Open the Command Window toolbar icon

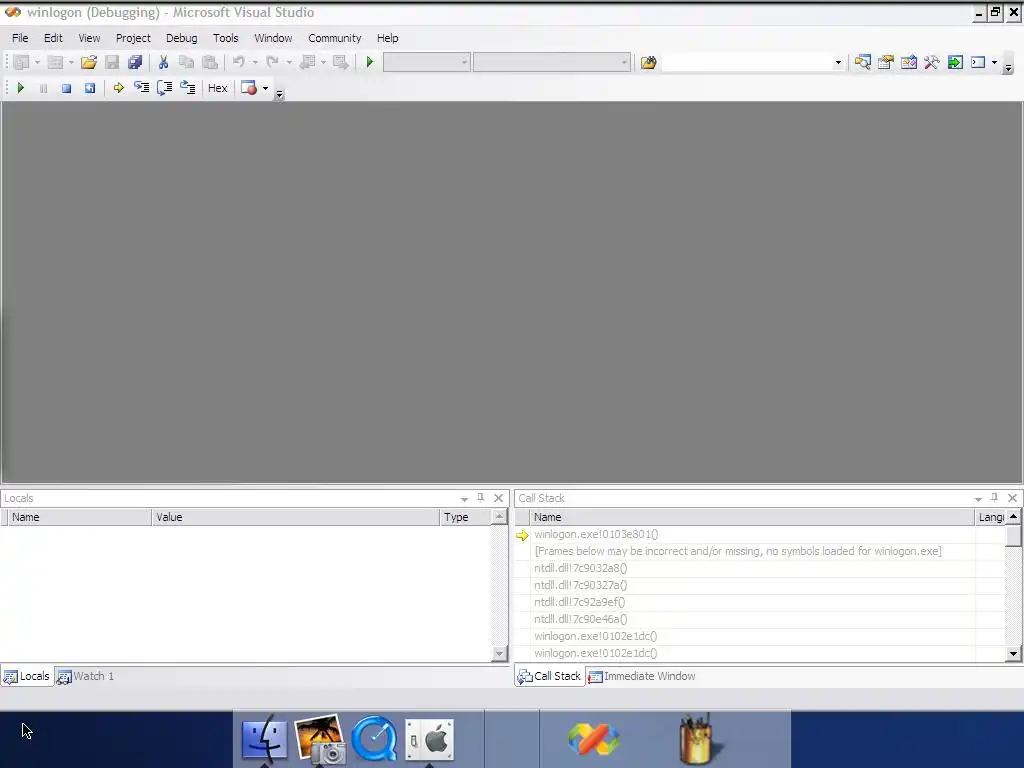click(978, 62)
